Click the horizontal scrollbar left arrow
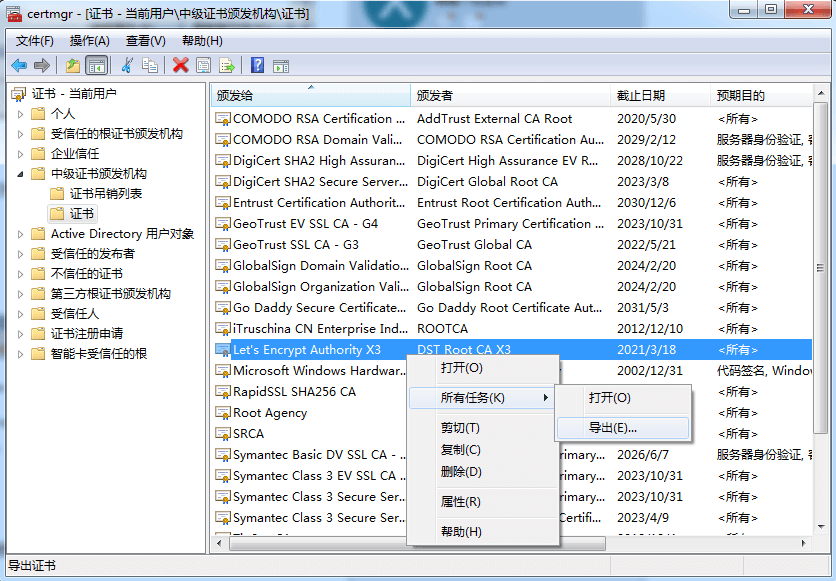Screen dimensions: 836x581 tap(219, 544)
